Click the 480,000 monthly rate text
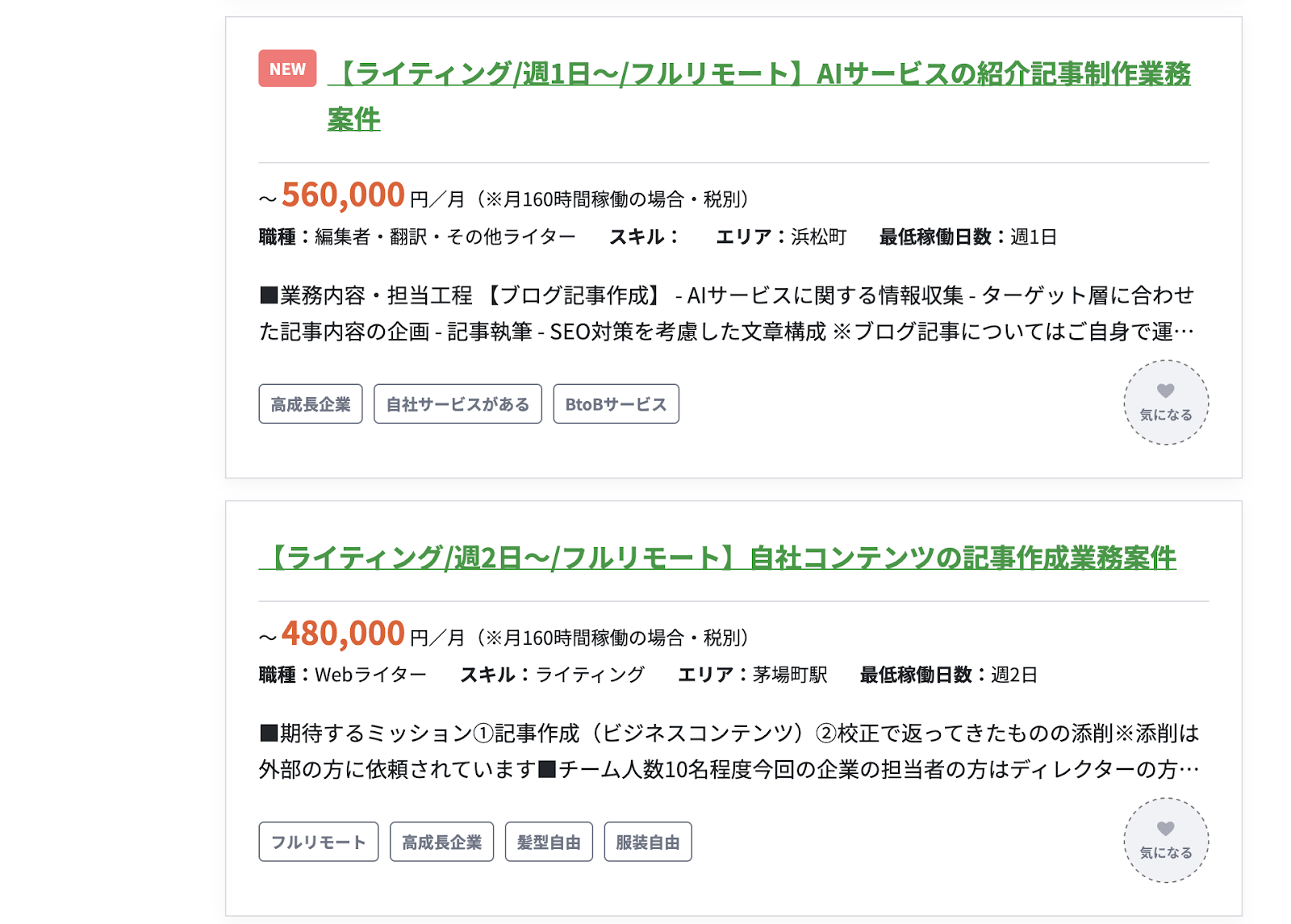Viewport: 1291px width, 924px height. click(x=343, y=633)
